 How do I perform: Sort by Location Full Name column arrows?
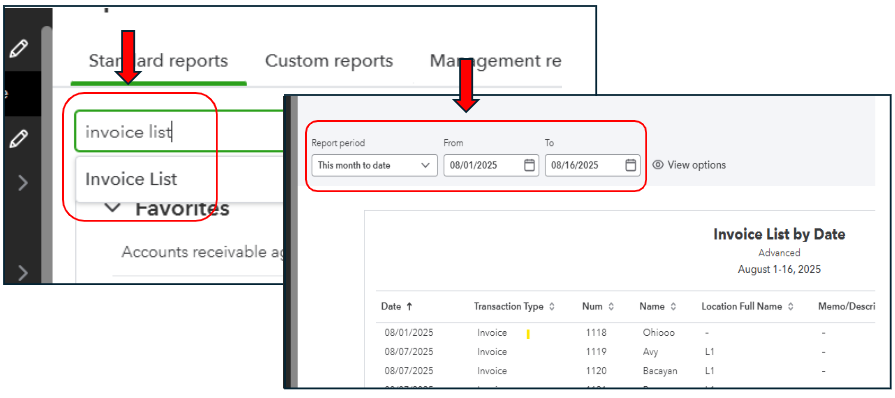click(791, 307)
